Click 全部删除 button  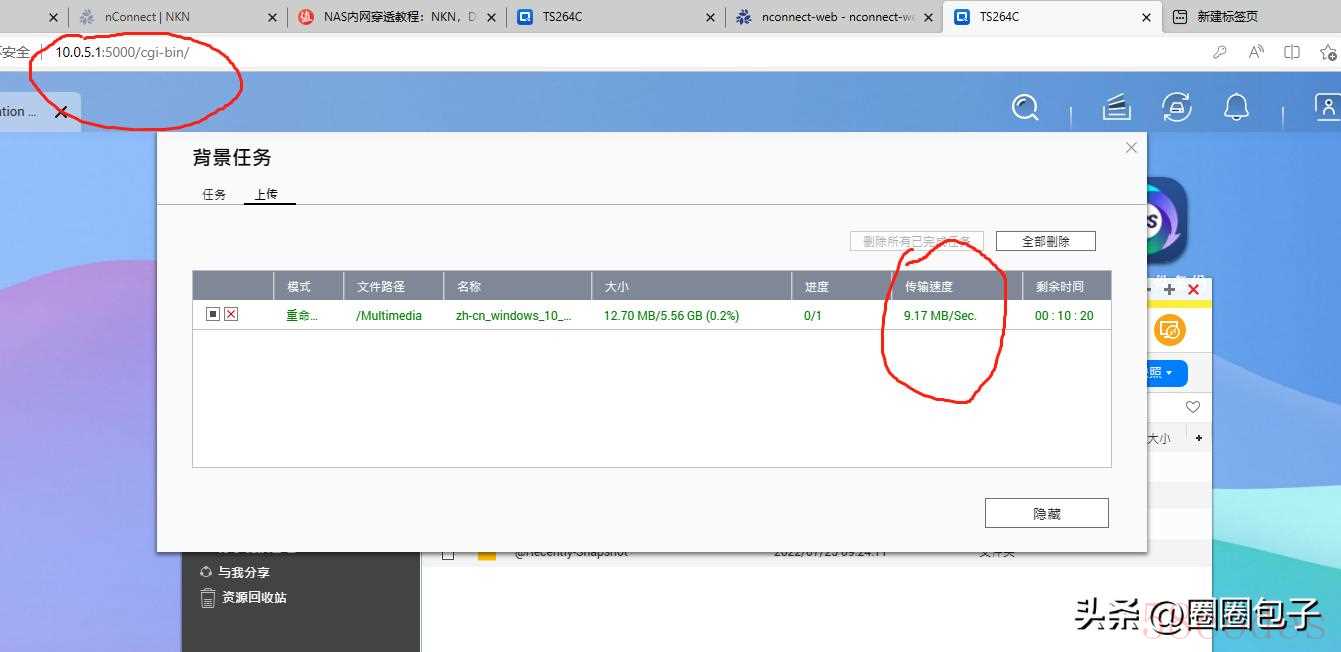coord(1046,241)
